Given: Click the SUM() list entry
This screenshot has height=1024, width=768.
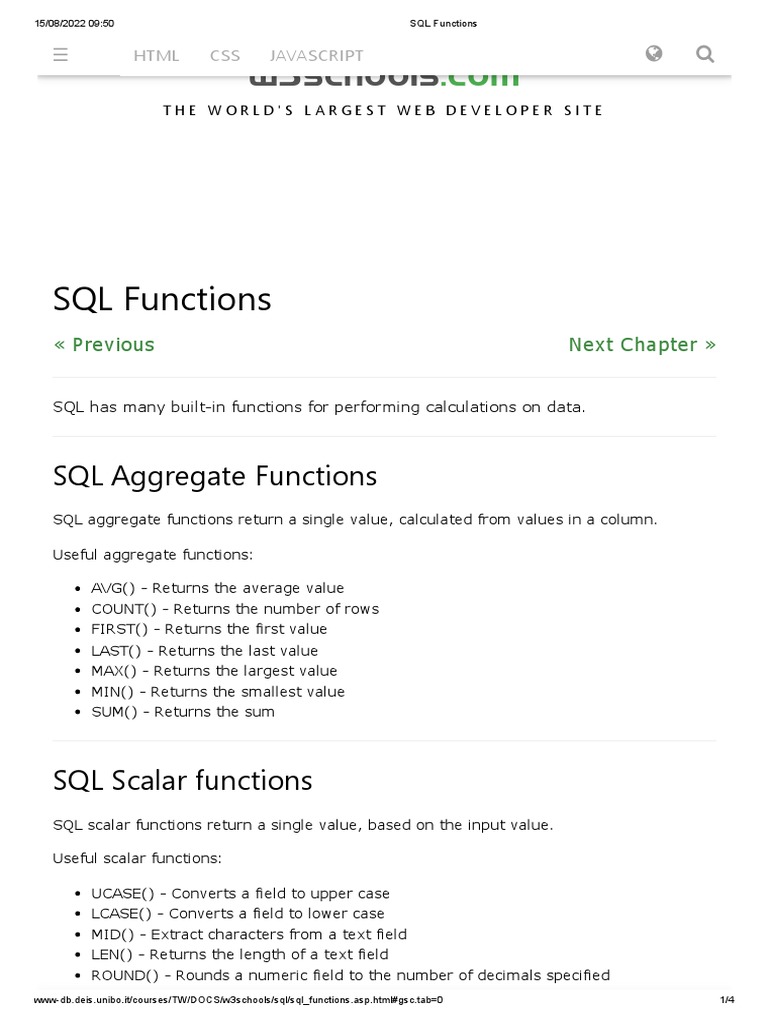Looking at the screenshot, I should (x=182, y=712).
